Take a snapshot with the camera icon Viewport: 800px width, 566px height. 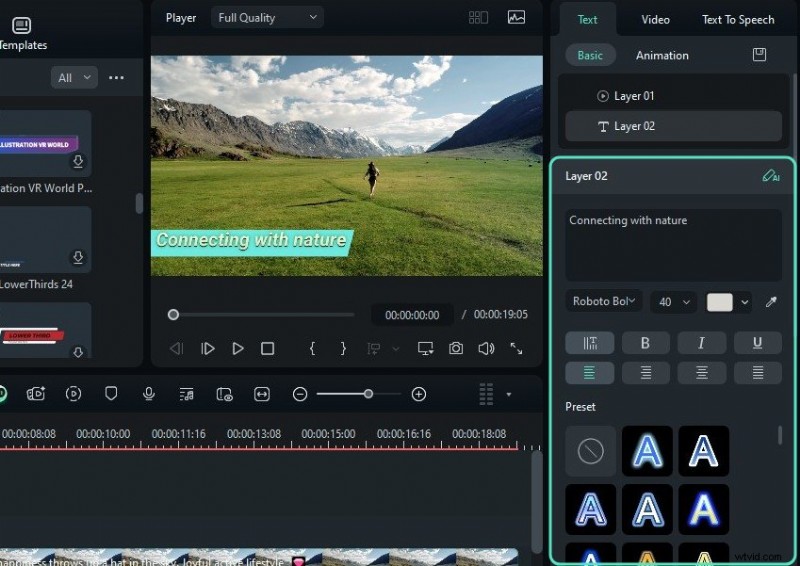(456, 348)
